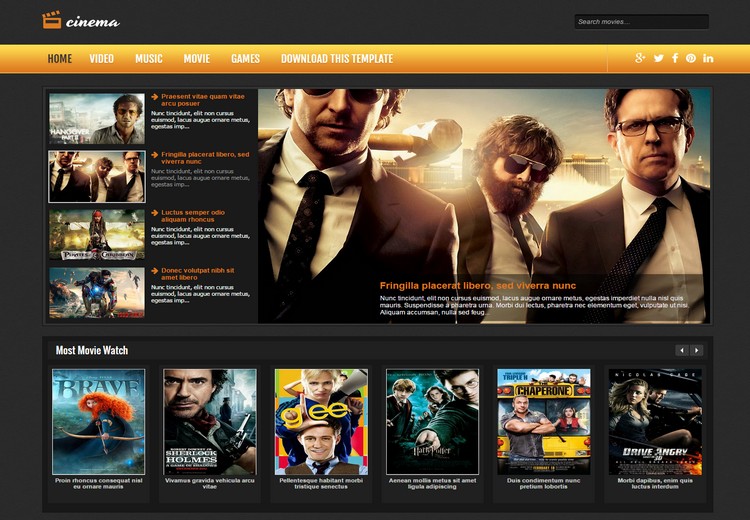
Task: Select the Pirates of the Caribbean thumbnail
Action: tap(97, 234)
